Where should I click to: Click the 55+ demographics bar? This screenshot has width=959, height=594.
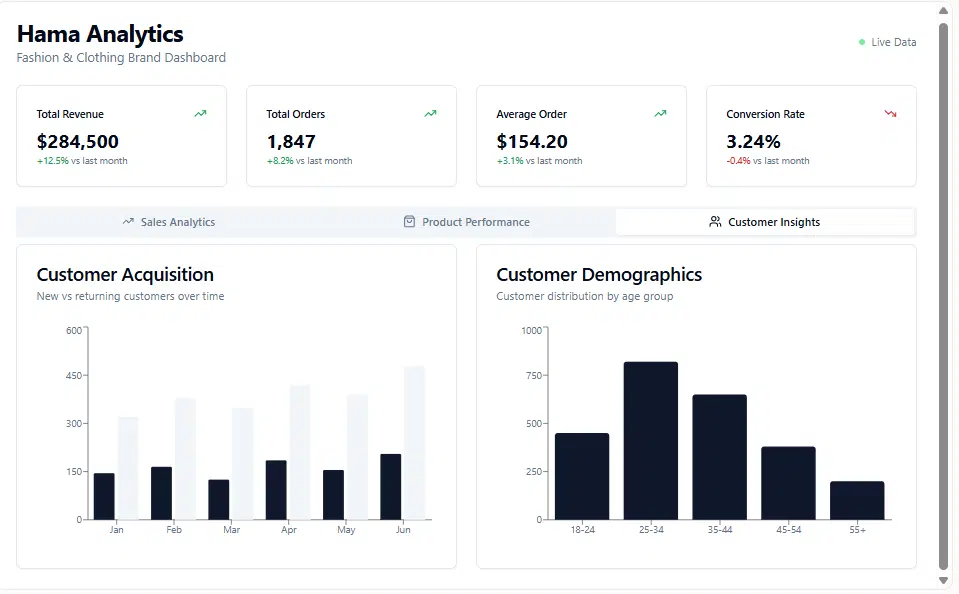(x=857, y=500)
